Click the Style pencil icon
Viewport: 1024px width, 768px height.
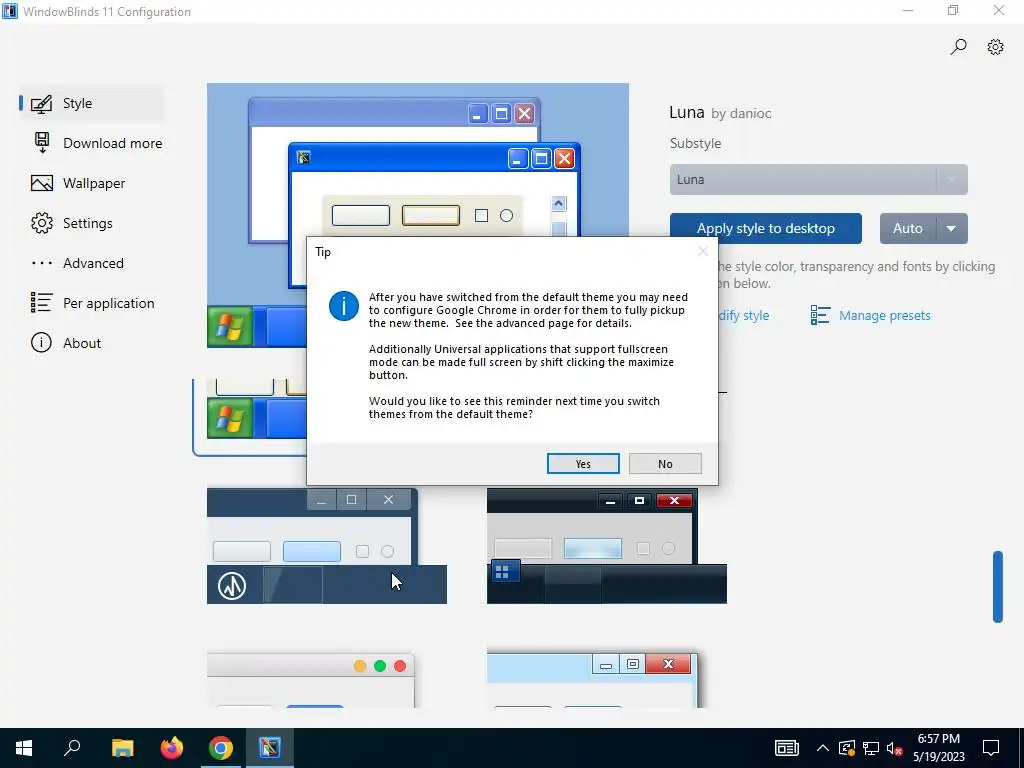tap(42, 103)
